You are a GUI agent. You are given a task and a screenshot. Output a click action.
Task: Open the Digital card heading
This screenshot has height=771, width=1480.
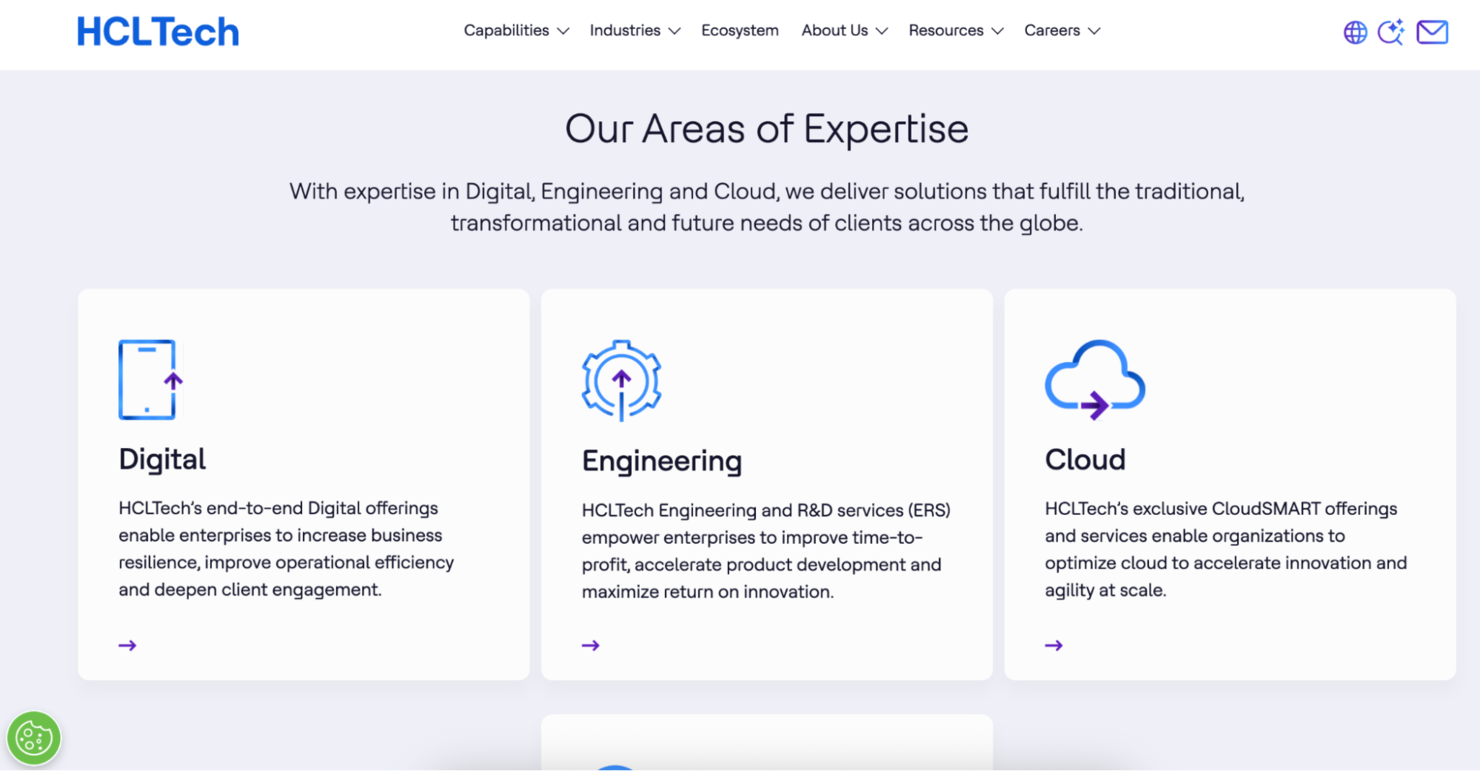click(x=162, y=459)
